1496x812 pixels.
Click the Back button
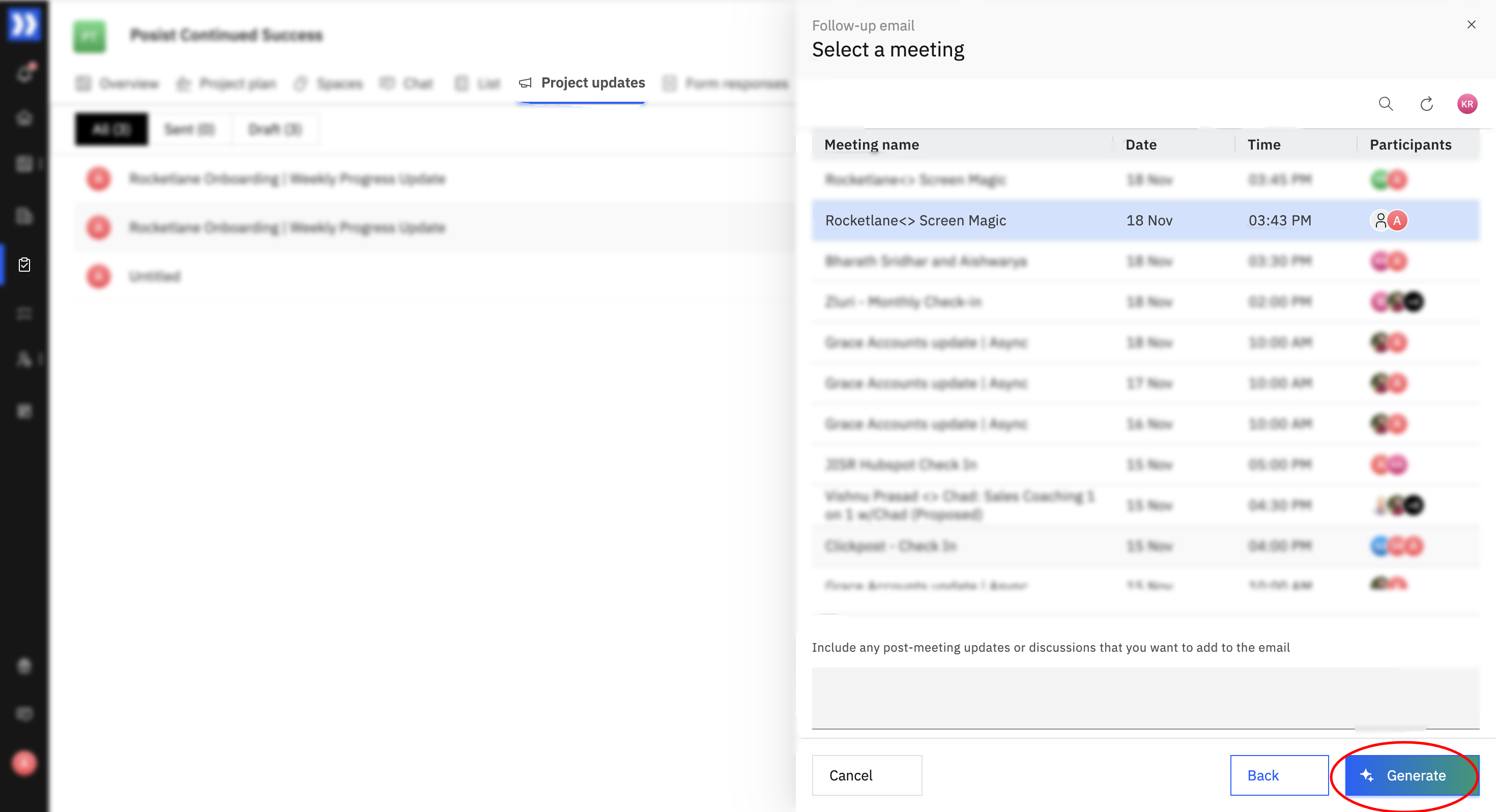(1279, 775)
